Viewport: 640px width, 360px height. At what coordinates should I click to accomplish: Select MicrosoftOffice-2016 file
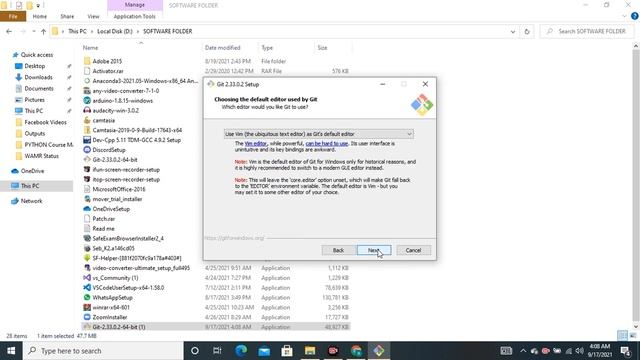click(x=118, y=189)
